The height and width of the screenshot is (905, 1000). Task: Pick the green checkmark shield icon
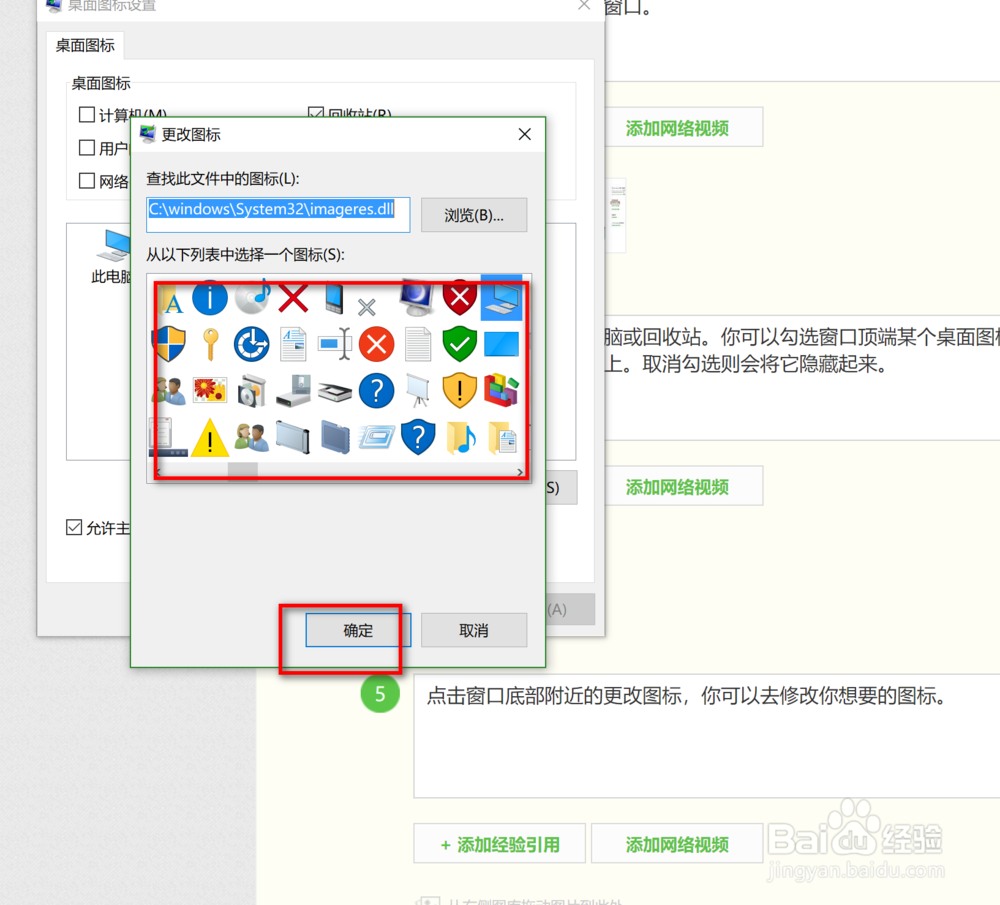point(459,343)
